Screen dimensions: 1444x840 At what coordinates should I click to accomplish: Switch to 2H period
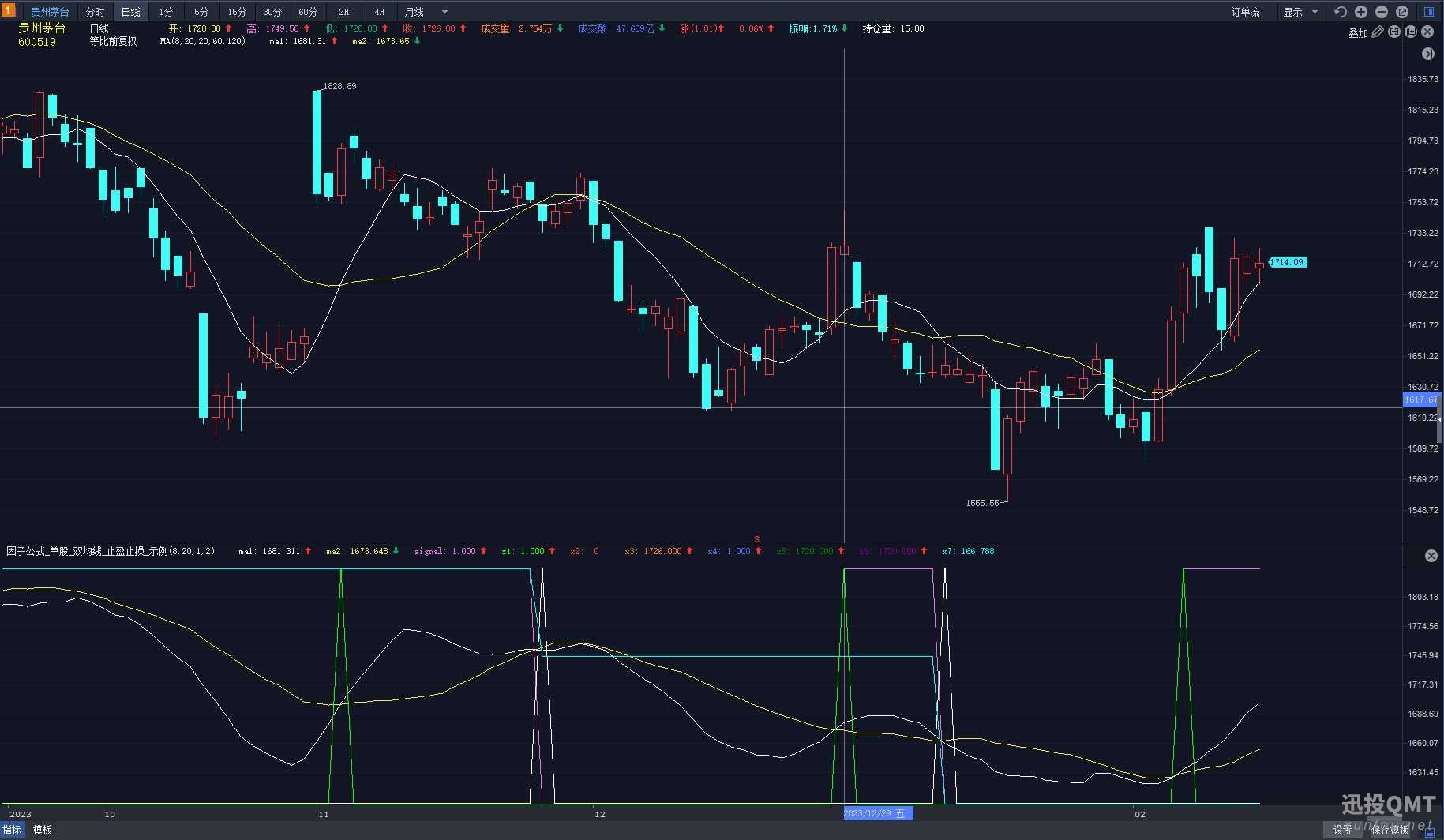(344, 12)
